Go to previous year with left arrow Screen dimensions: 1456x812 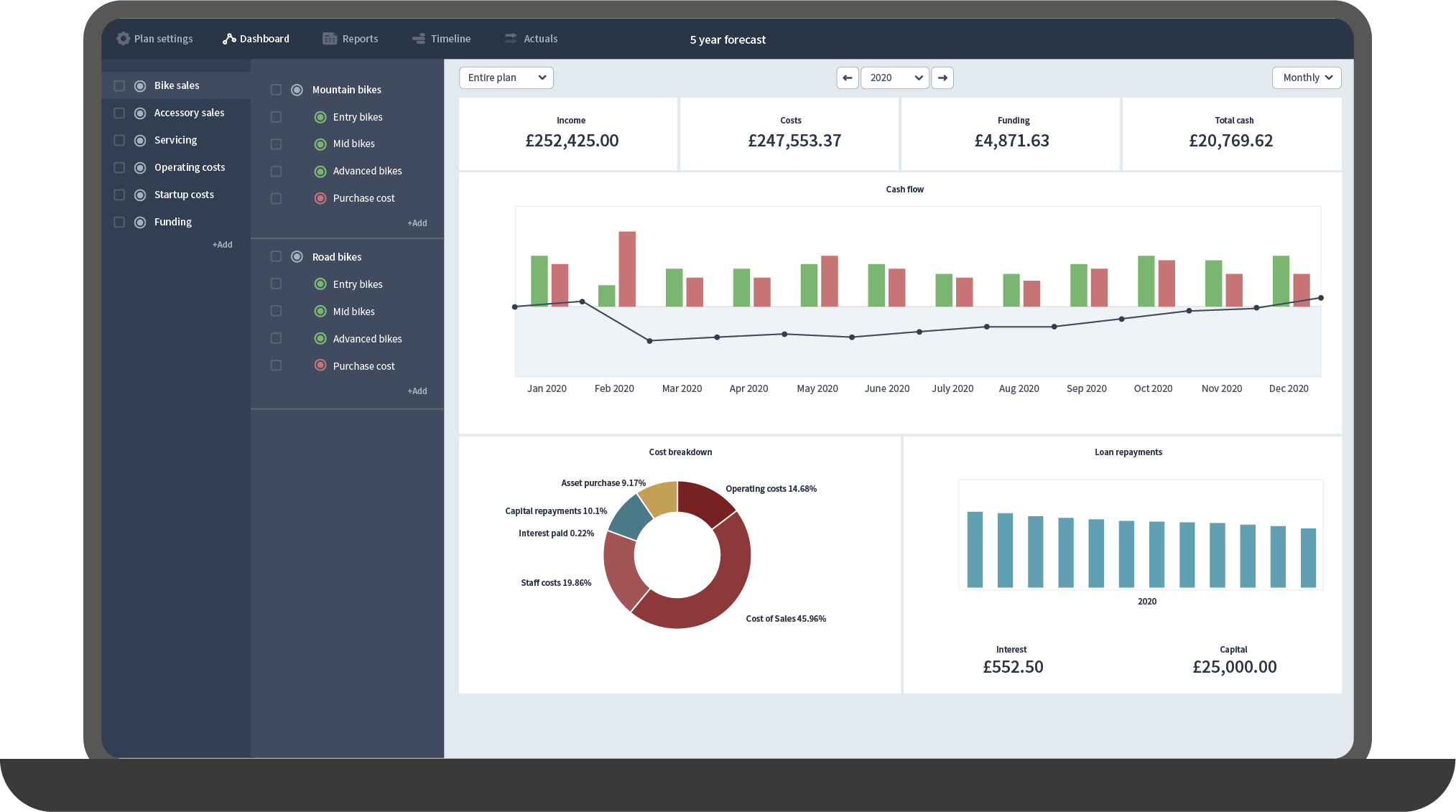[x=848, y=78]
